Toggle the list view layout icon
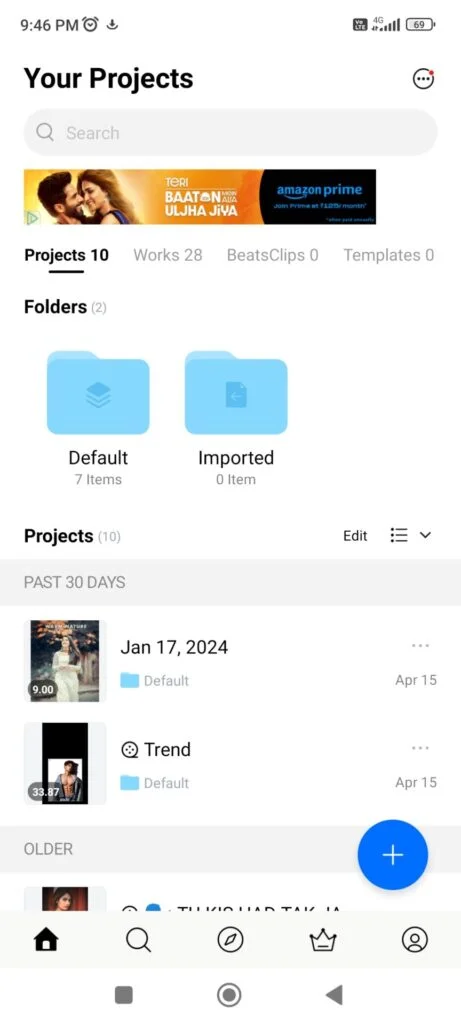The width and height of the screenshot is (461, 1024). pos(398,536)
